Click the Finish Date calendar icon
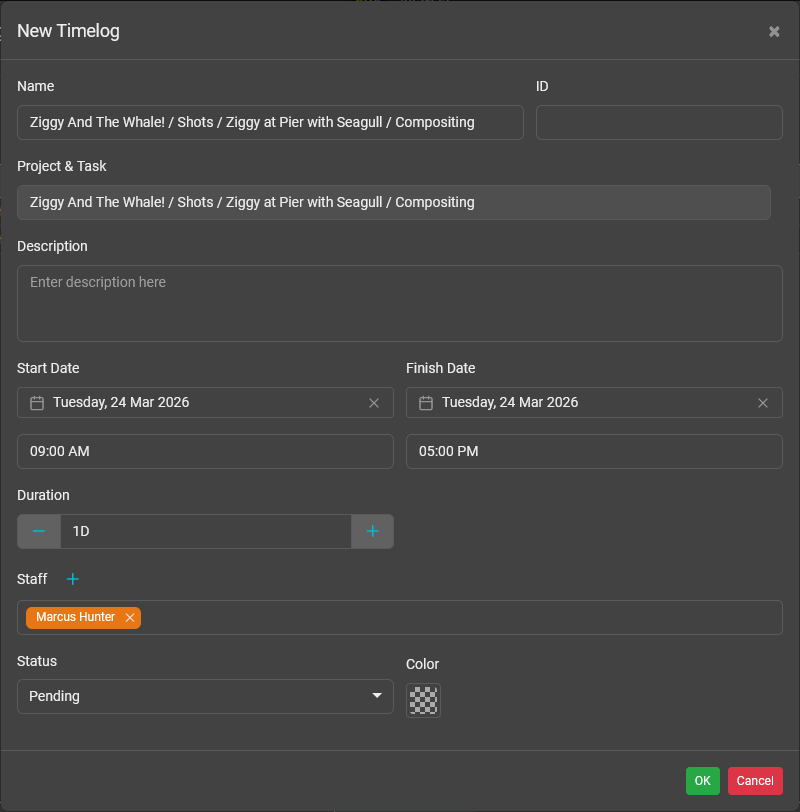This screenshot has width=800, height=812. [426, 403]
